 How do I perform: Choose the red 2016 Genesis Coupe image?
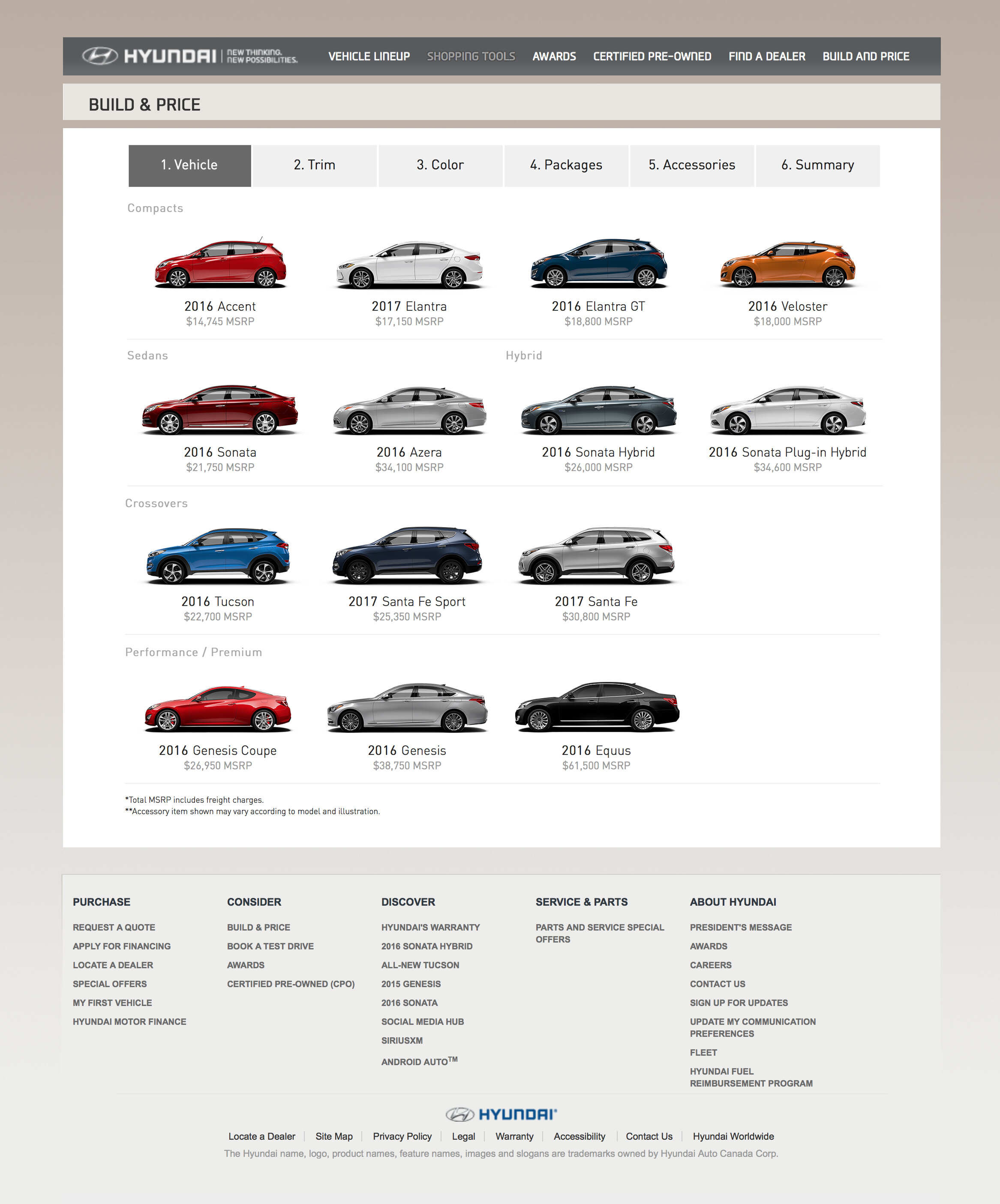(x=218, y=709)
